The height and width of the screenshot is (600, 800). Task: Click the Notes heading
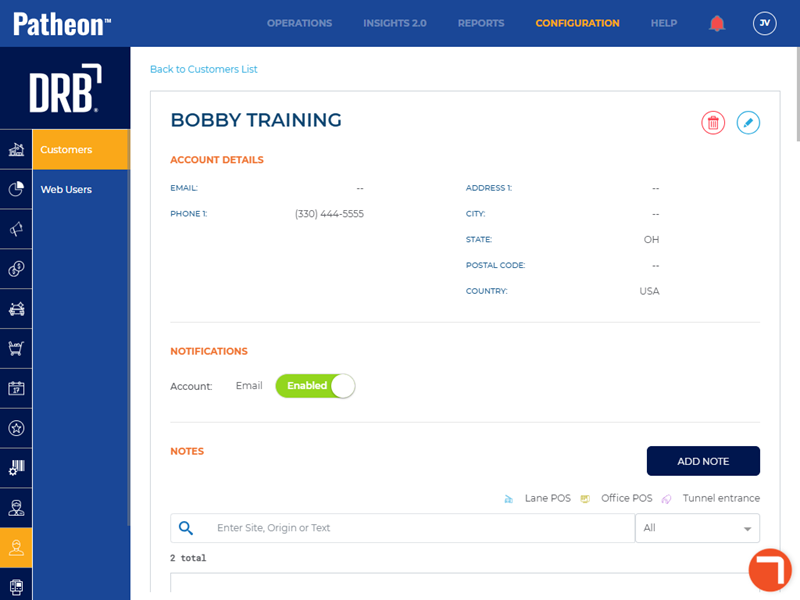tap(187, 452)
